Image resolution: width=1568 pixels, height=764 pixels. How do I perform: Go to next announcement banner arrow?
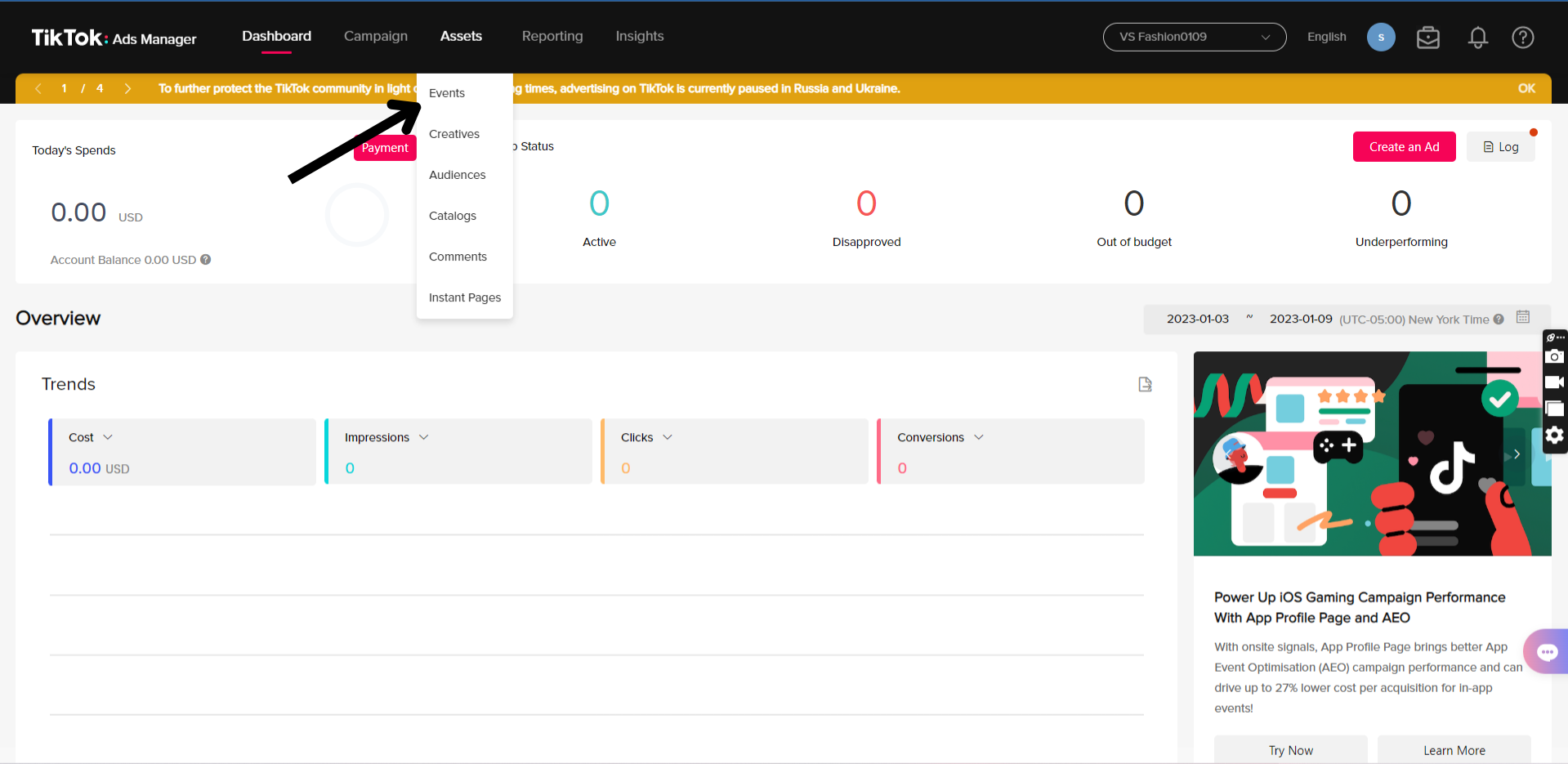tap(127, 88)
